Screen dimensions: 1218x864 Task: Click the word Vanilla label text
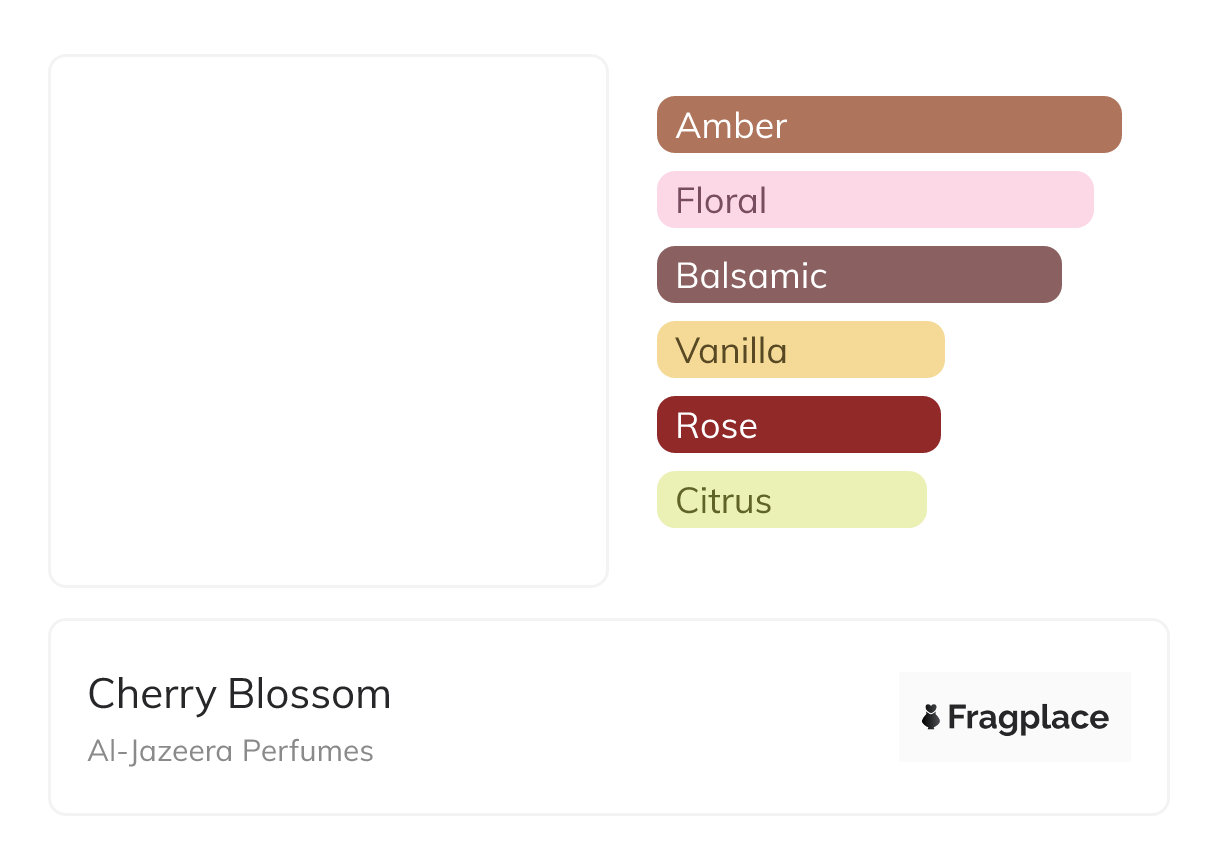coord(731,351)
